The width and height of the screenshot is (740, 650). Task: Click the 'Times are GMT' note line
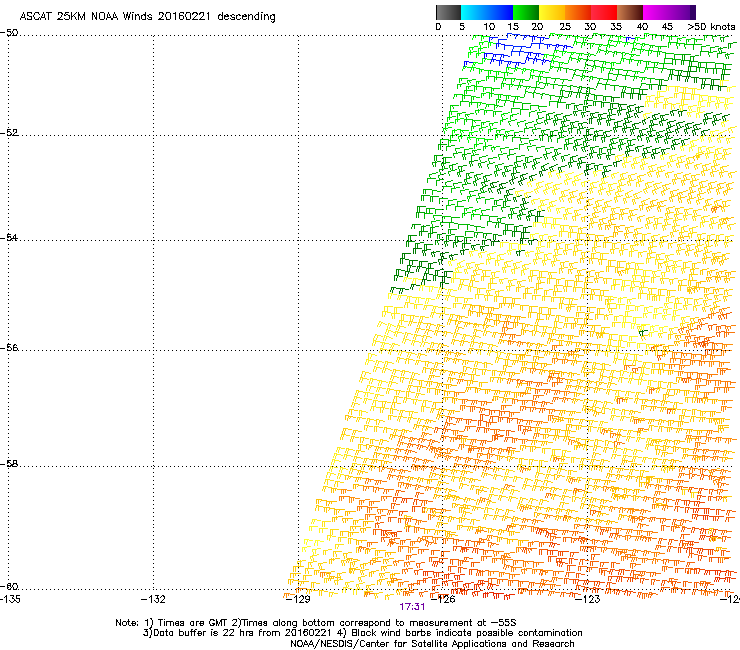316,623
